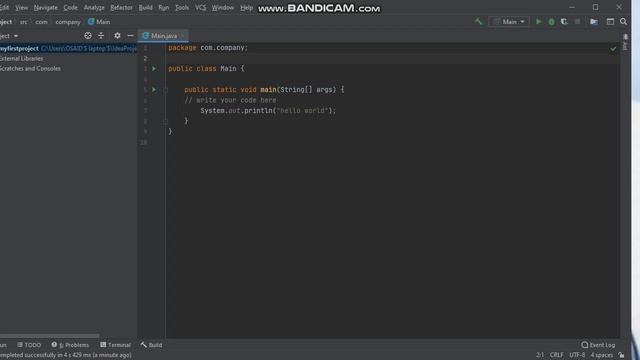Open the Window menu
This screenshot has width=640, height=360.
click(222, 8)
